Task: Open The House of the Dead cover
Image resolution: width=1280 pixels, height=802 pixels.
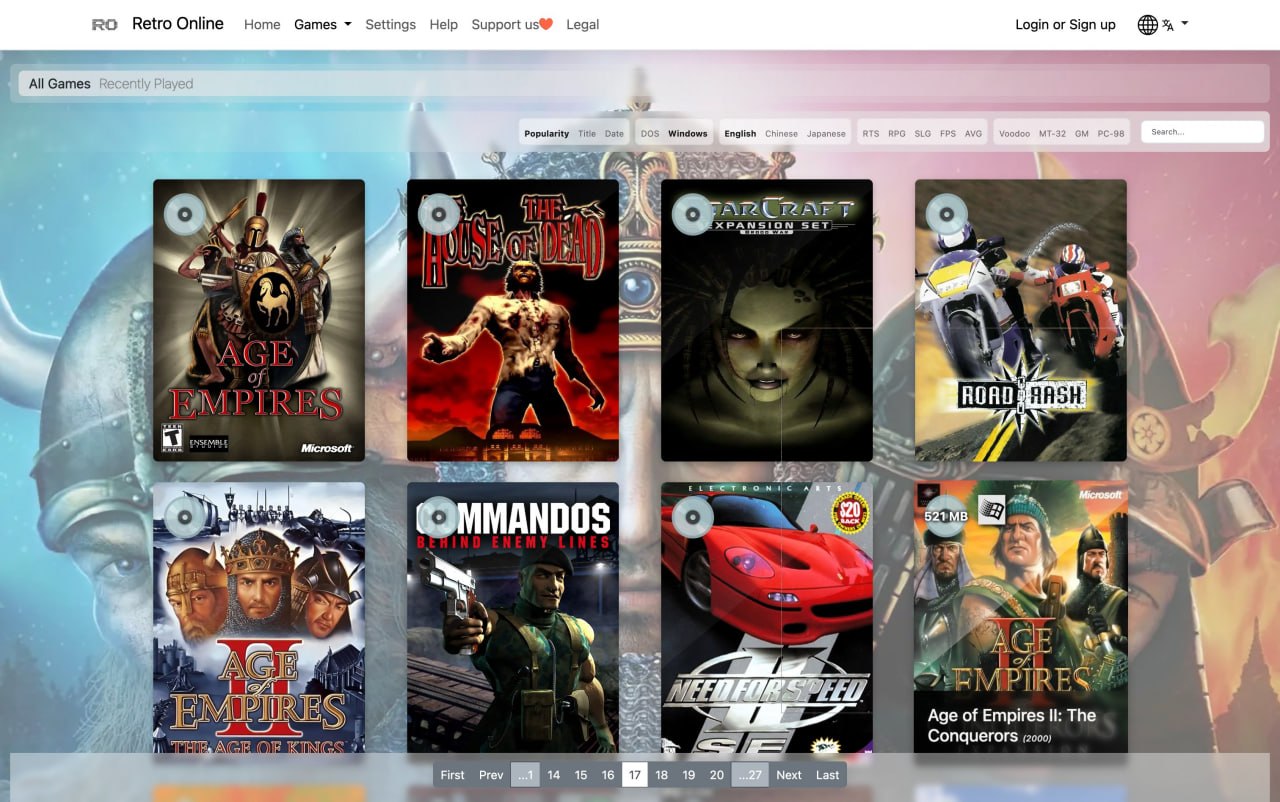Action: (x=513, y=320)
